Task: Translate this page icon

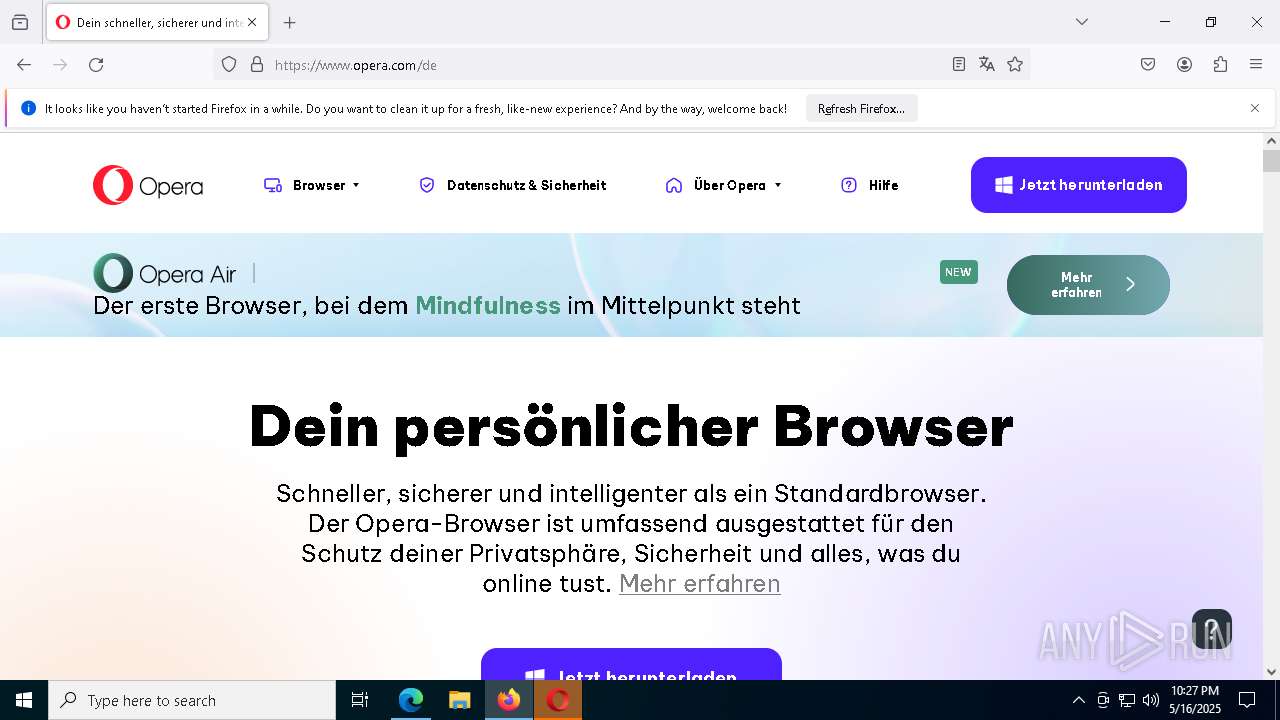Action: pyautogui.click(x=987, y=64)
